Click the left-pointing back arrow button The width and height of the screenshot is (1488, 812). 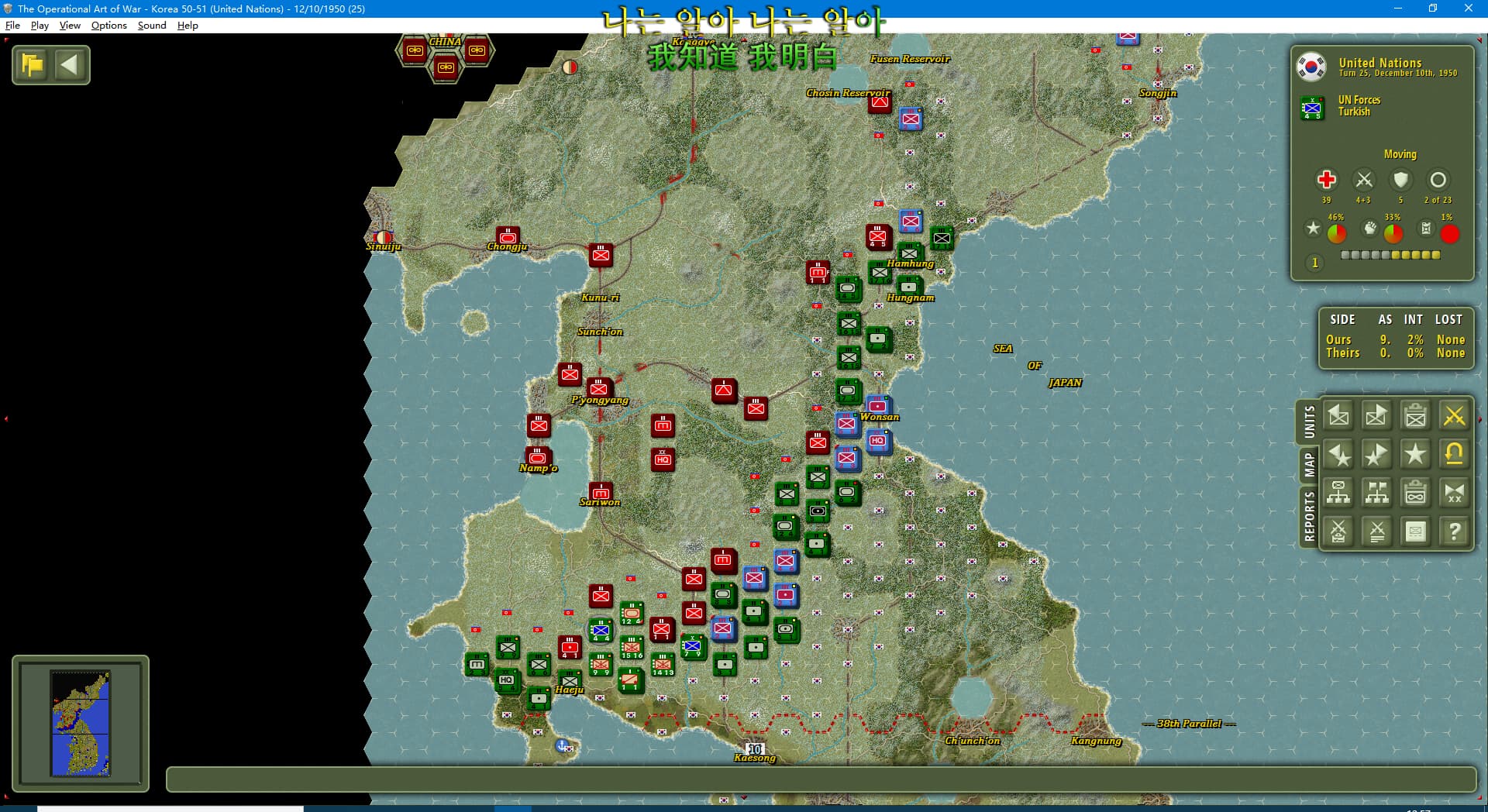tap(70, 65)
